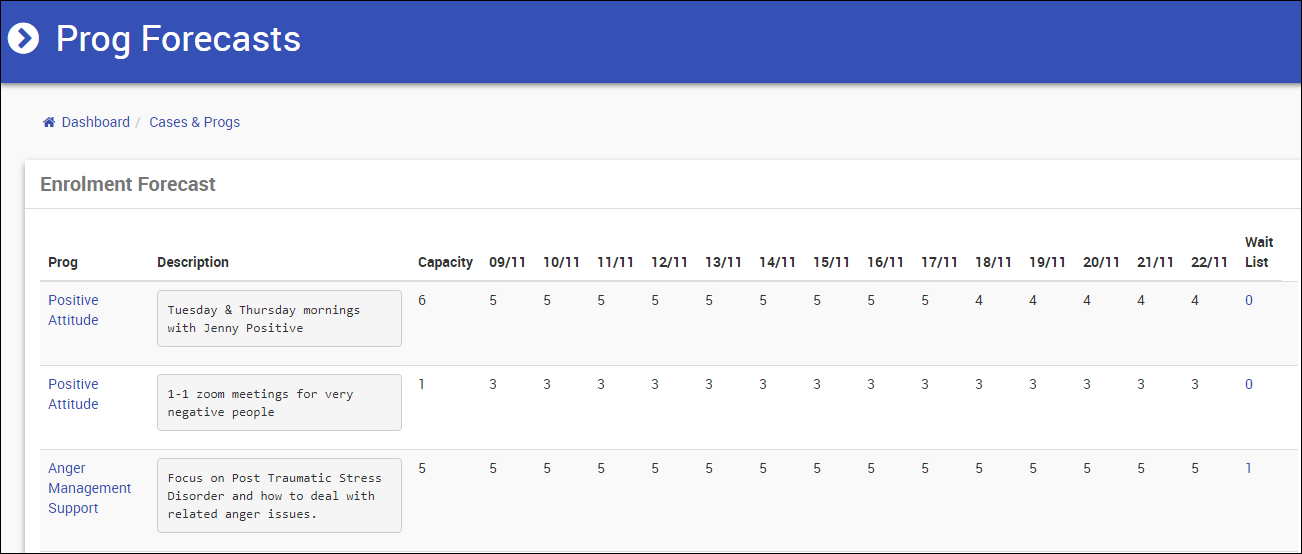Click the Post Traumatic Stress Disorder description box
Screen dimensions: 1302x554
pos(279,495)
